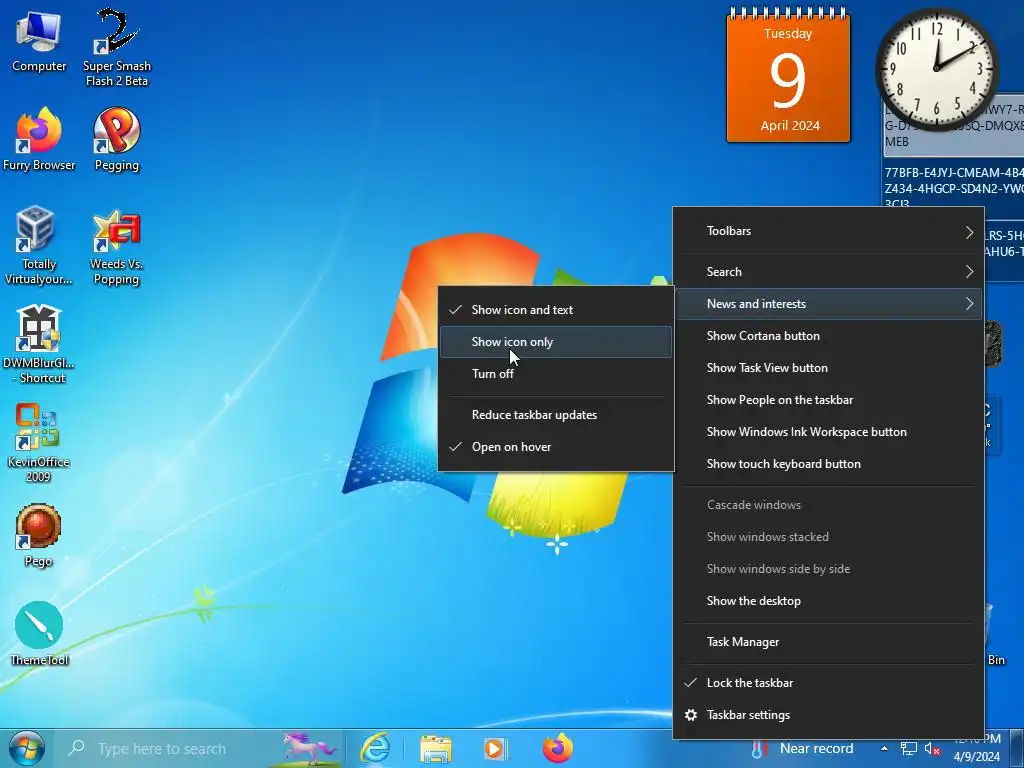
Task: Click the Taskbar settings gear icon
Action: click(x=690, y=715)
